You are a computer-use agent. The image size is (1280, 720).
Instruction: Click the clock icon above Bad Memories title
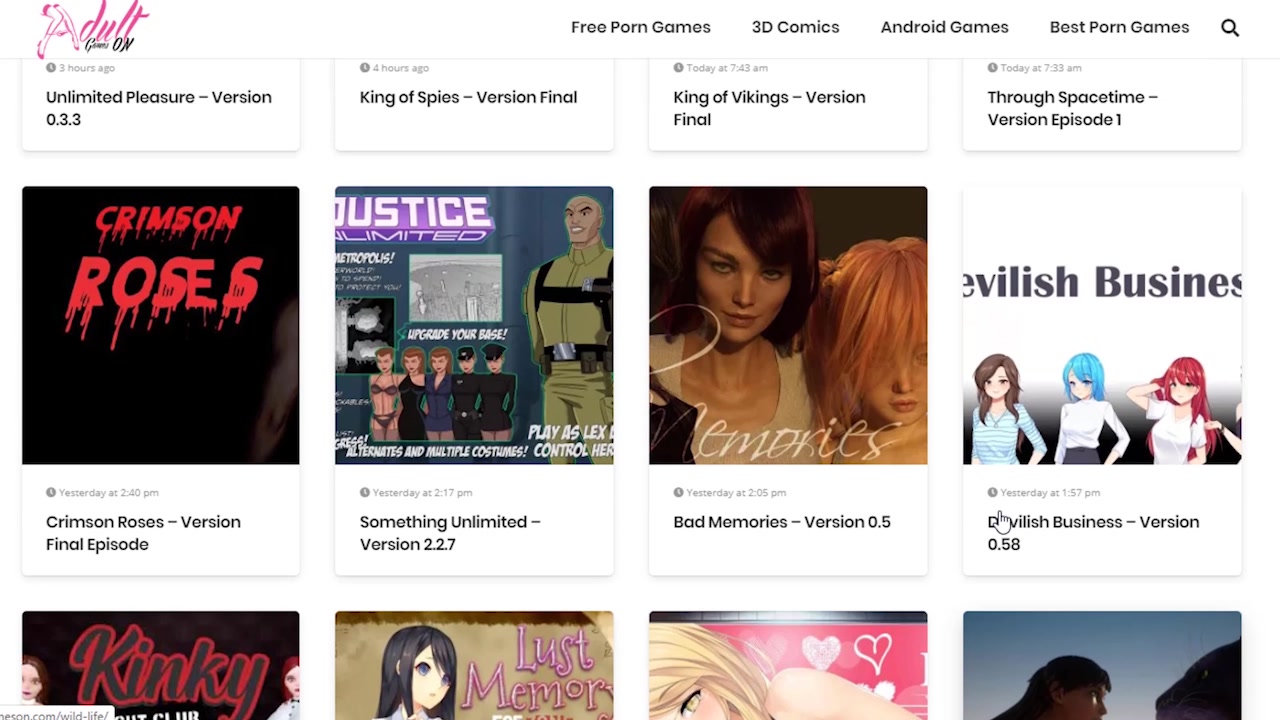pyautogui.click(x=679, y=493)
